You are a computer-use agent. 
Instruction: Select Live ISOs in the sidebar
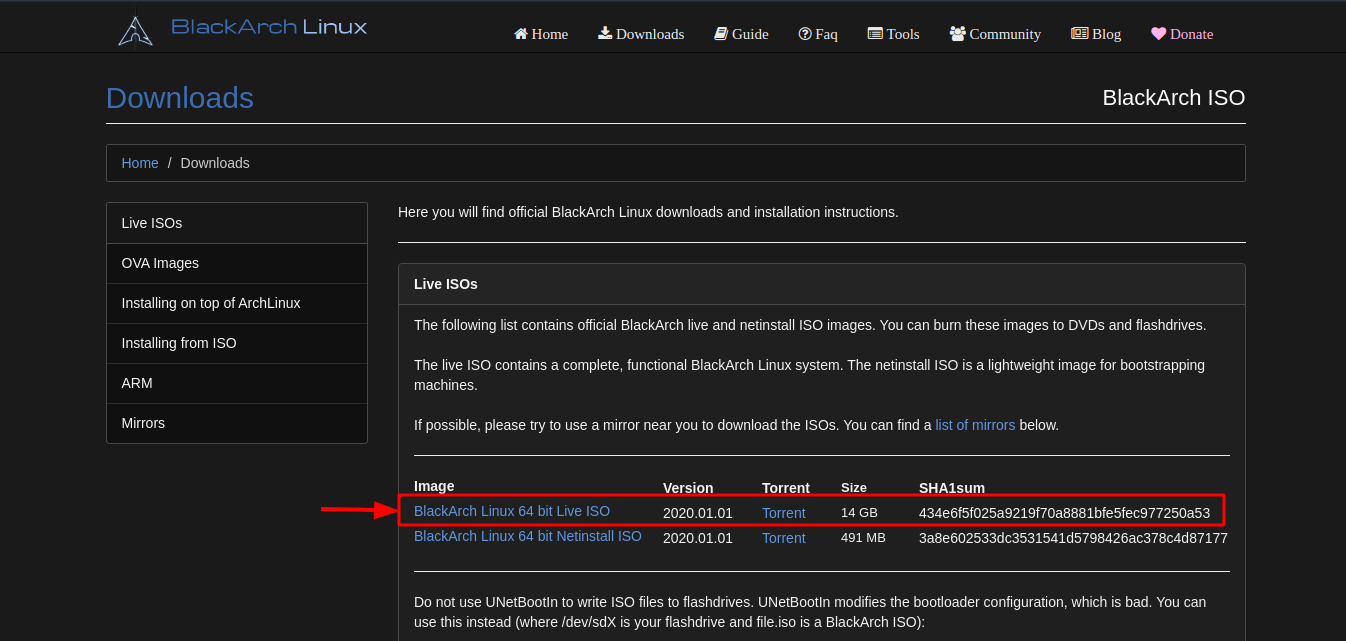(237, 223)
